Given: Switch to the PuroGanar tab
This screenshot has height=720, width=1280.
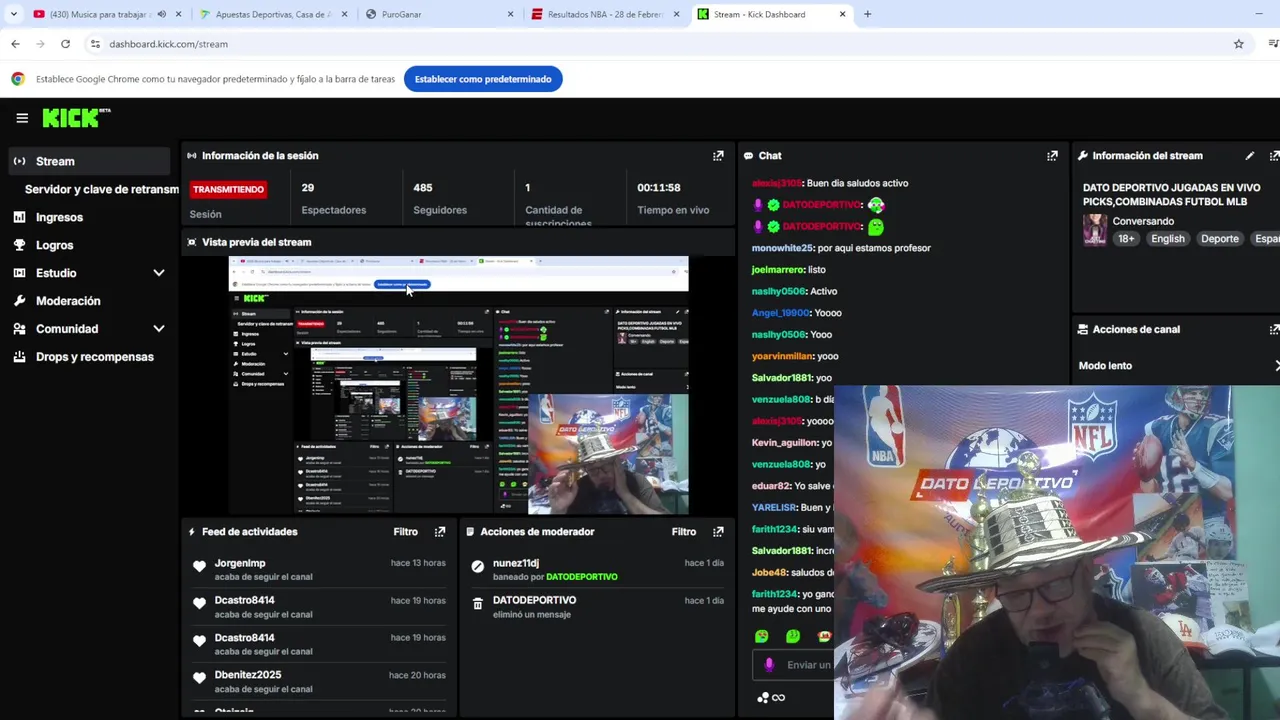Looking at the screenshot, I should 440,14.
